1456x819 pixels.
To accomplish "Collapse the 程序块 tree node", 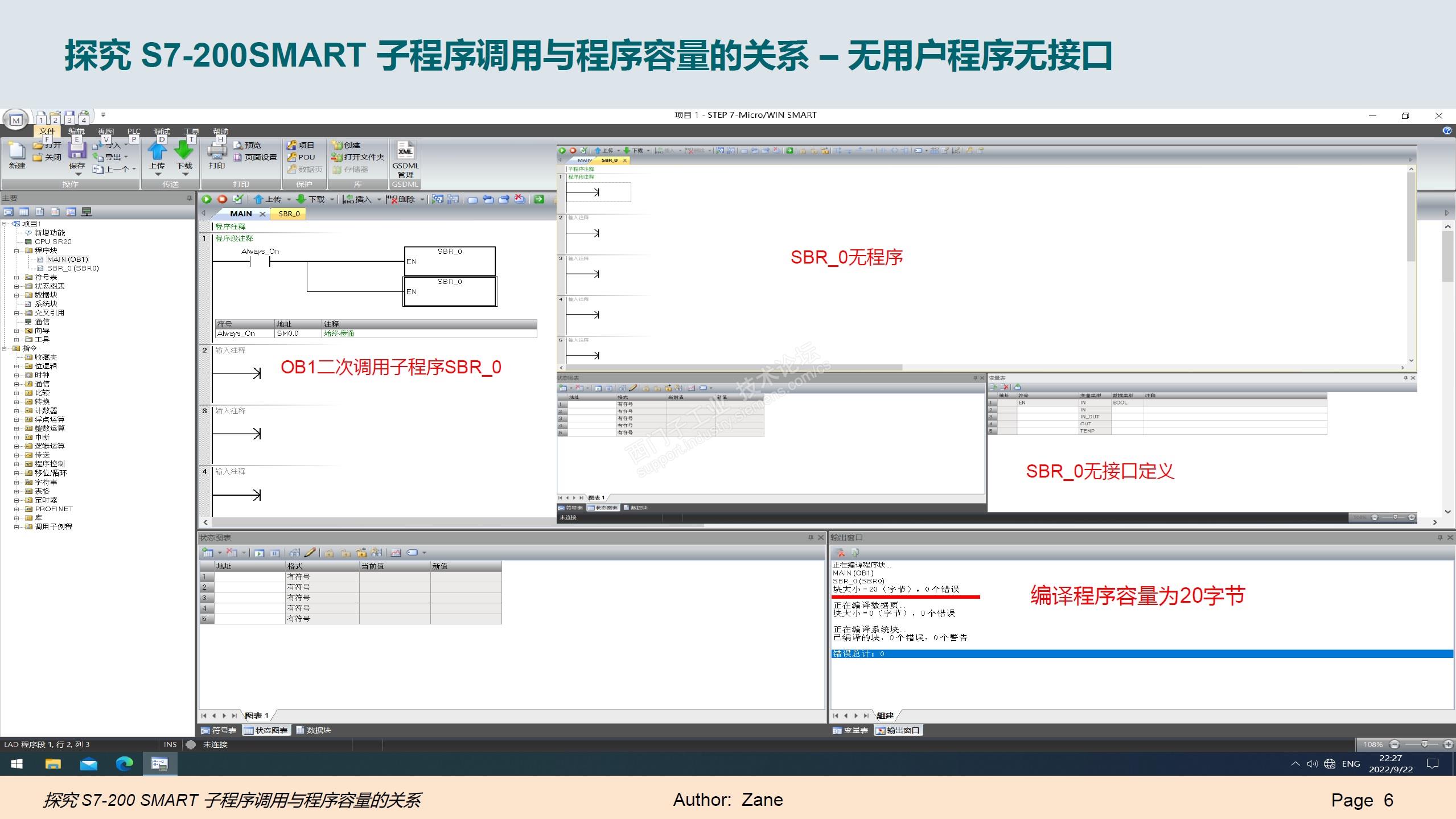I will (x=17, y=250).
